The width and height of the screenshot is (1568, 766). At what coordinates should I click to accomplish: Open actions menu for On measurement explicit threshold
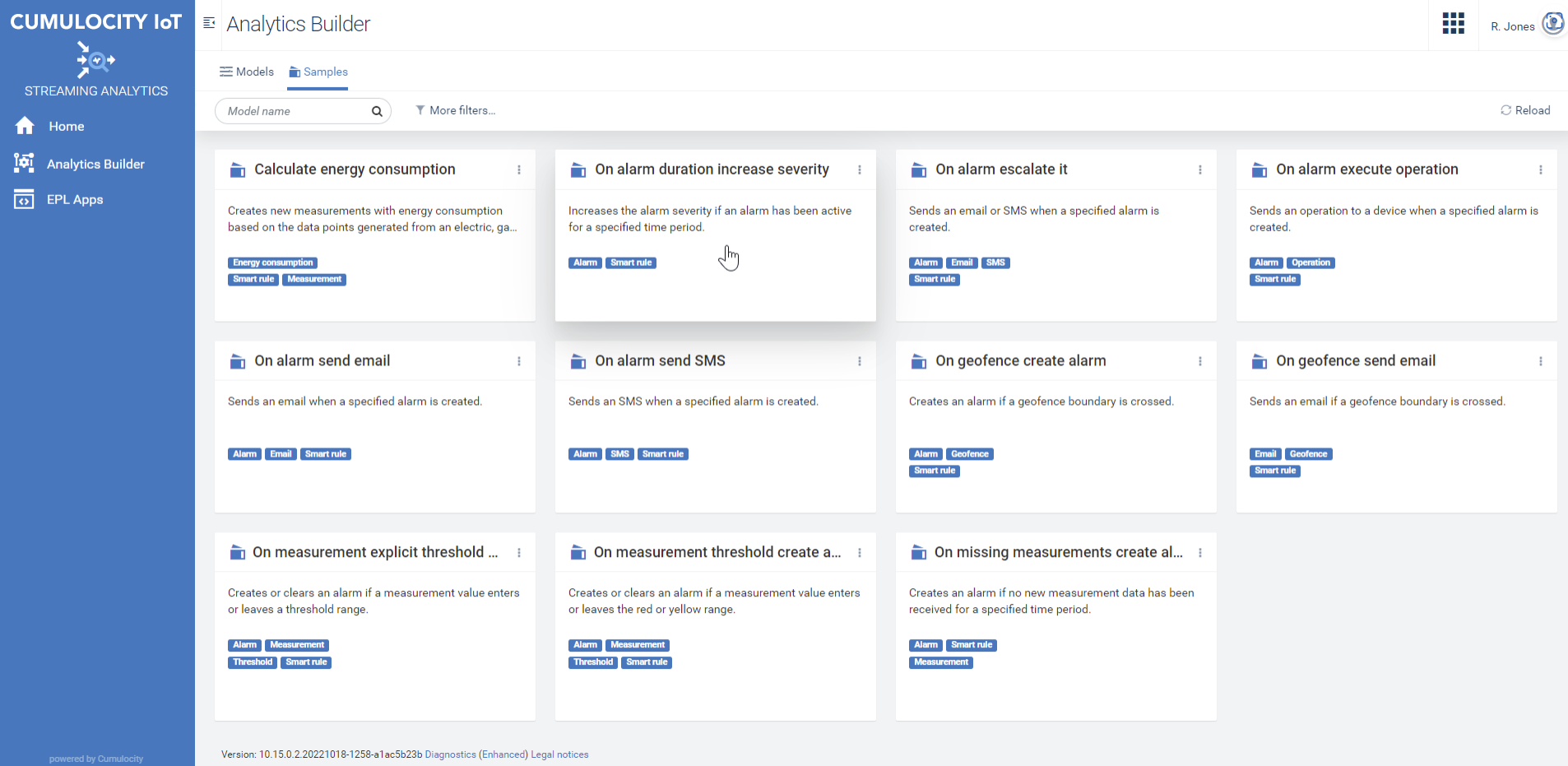[x=519, y=553]
